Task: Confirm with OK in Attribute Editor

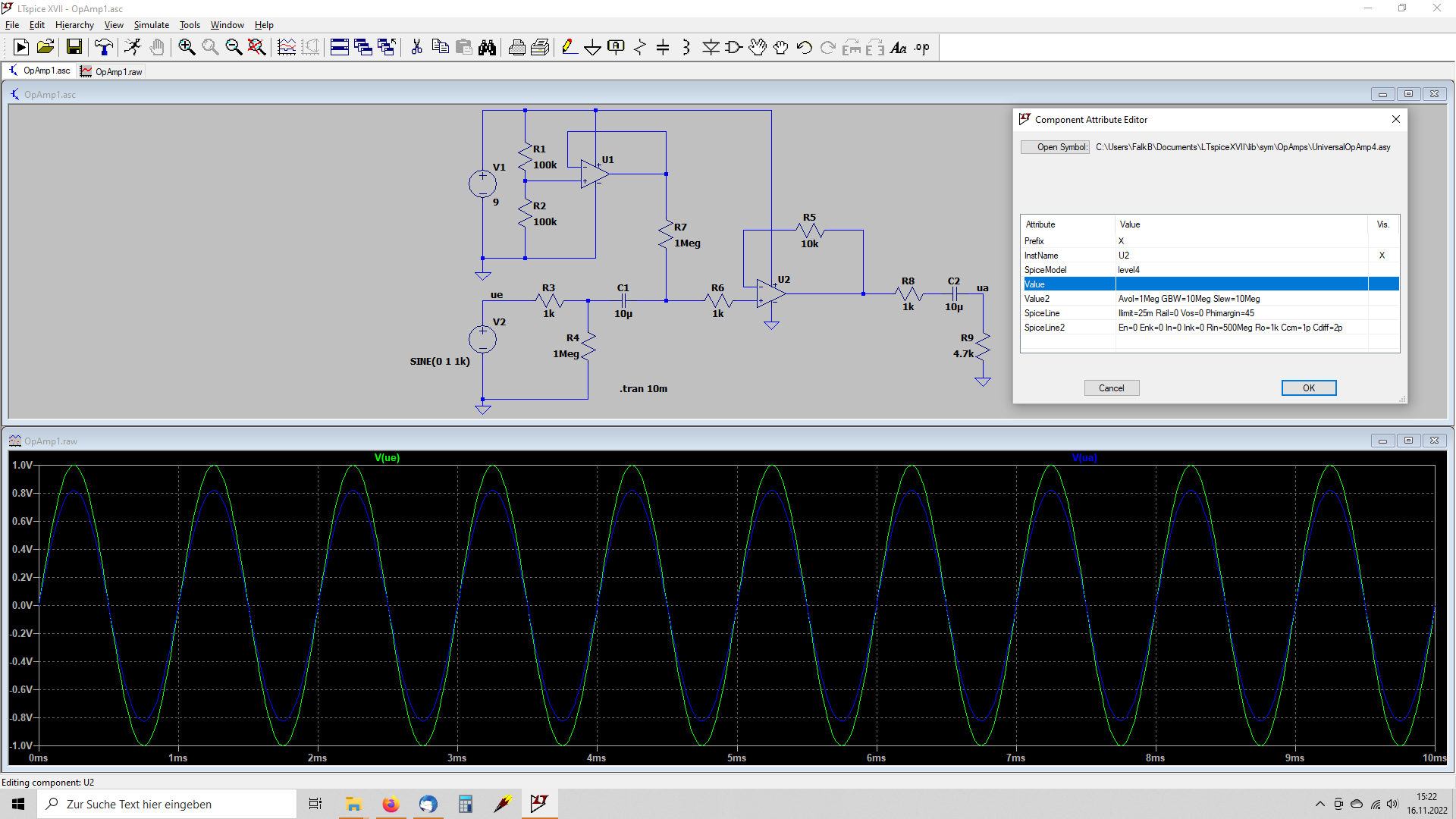Action: pos(1309,388)
